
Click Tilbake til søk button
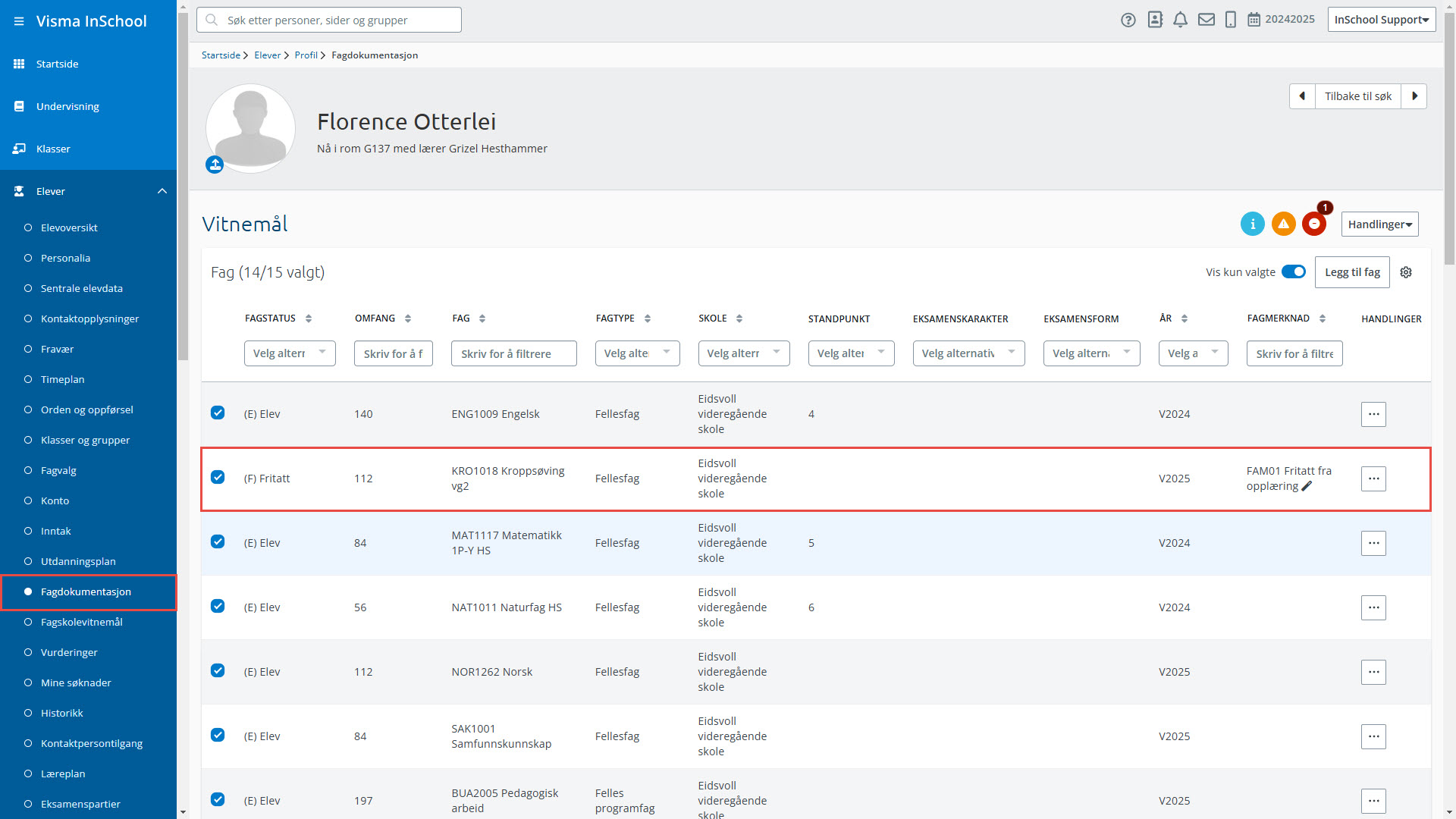click(1357, 96)
